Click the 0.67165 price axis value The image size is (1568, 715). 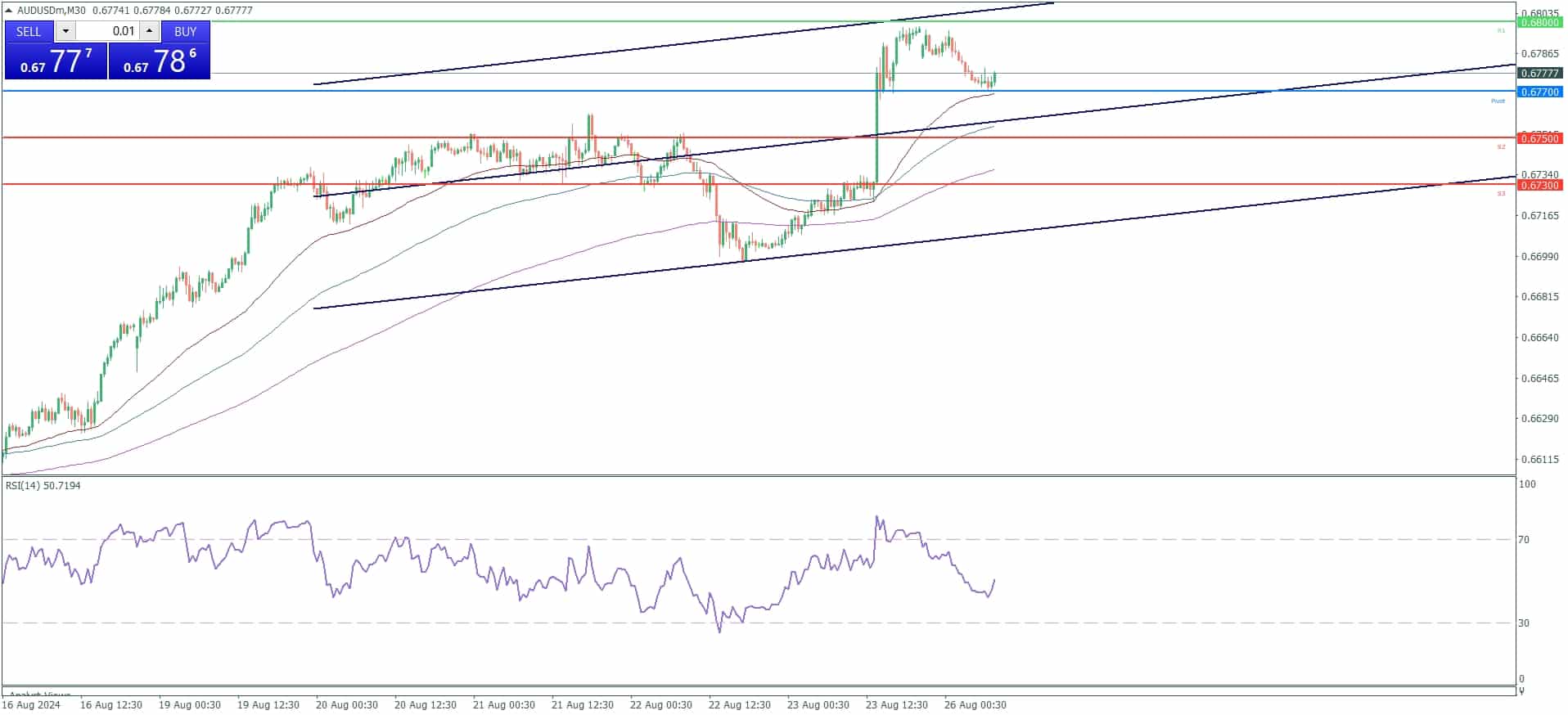click(1539, 215)
